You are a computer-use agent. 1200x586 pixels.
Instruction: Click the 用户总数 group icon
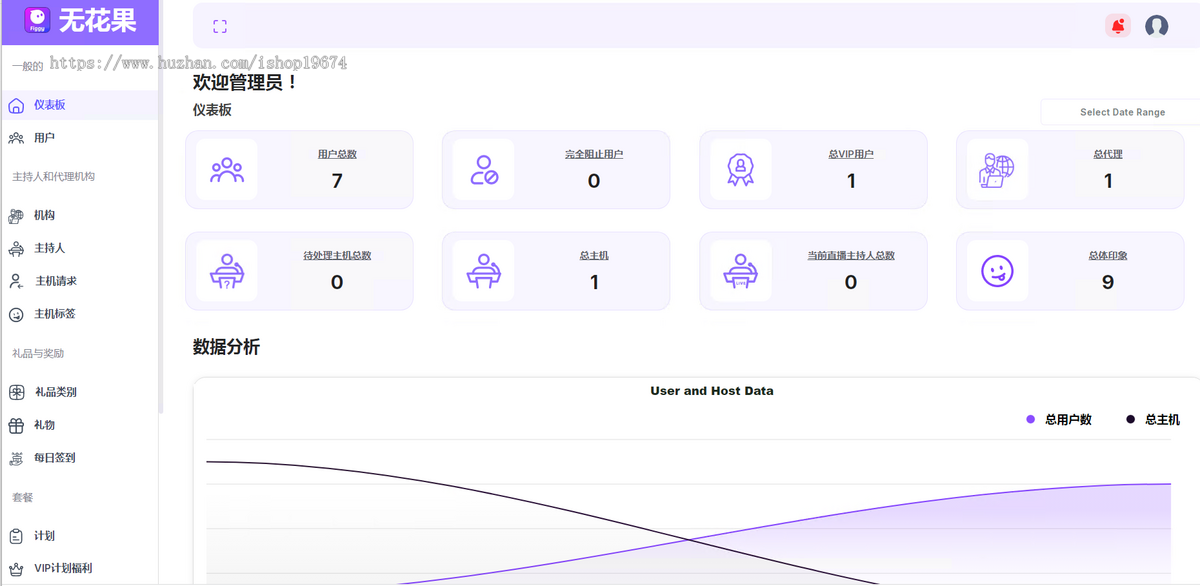tap(227, 170)
